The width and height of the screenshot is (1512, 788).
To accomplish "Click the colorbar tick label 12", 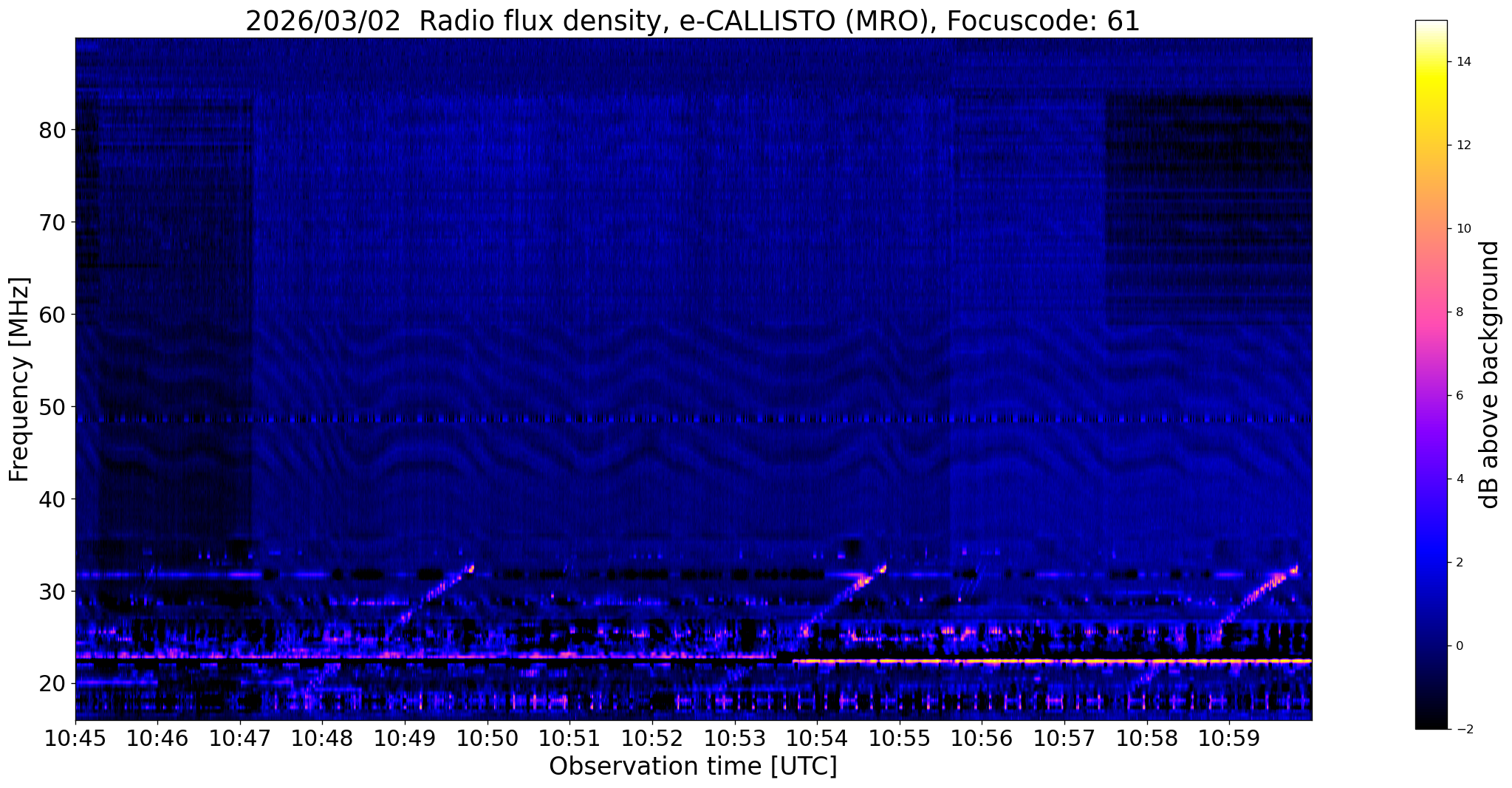I will [1463, 145].
